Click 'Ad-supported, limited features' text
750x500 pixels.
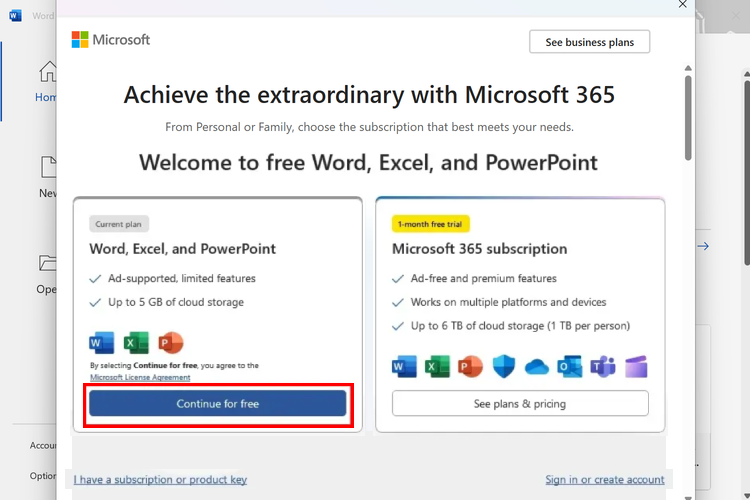click(x=182, y=278)
